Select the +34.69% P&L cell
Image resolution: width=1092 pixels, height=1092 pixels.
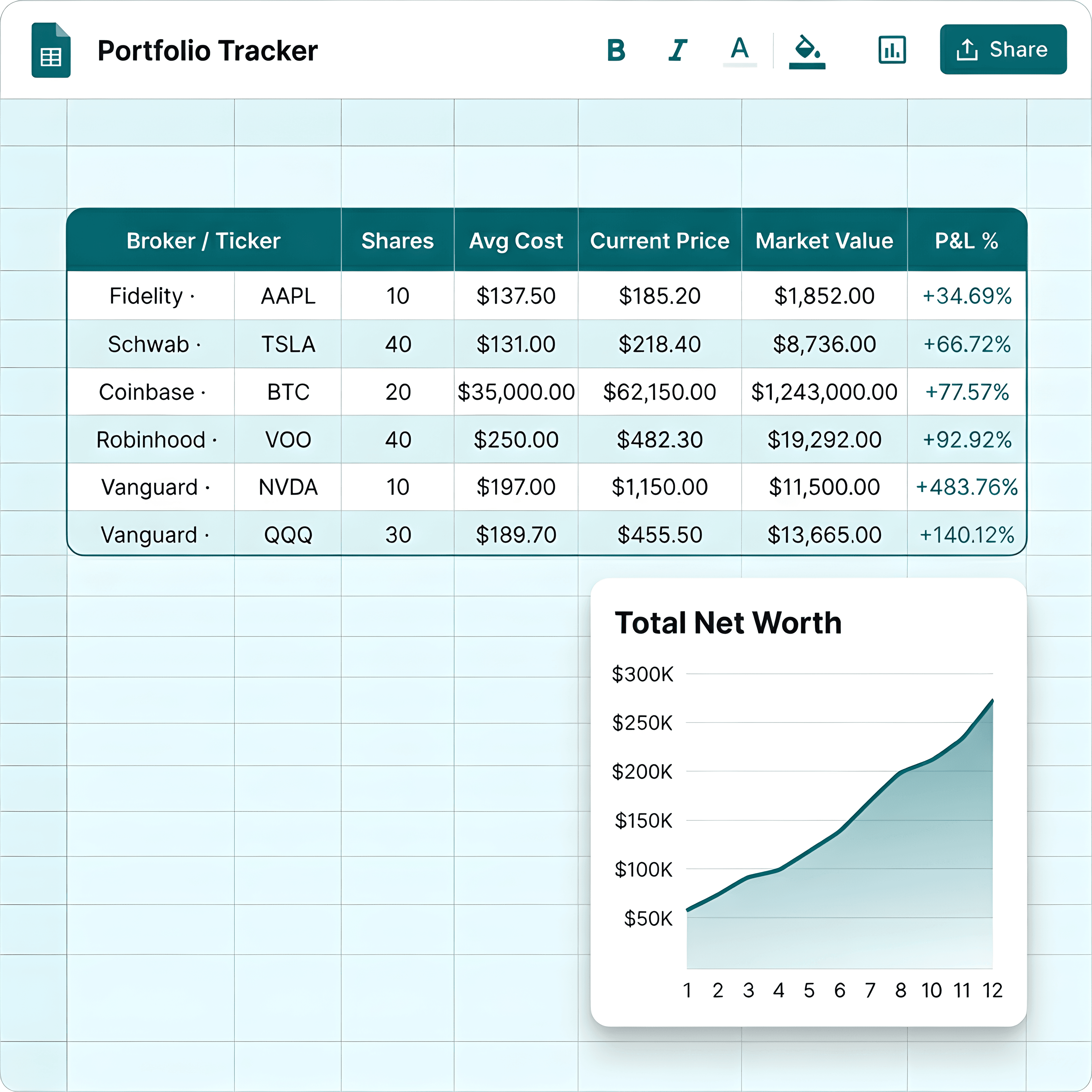pos(967,296)
